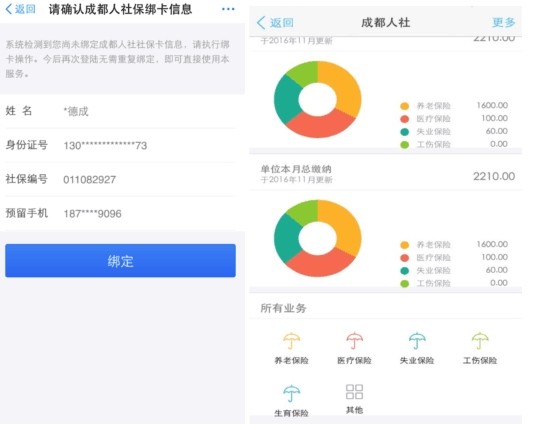Go back using 返回 on 成都人社 page
Viewport: 555px width, 430px height.
[x=275, y=23]
